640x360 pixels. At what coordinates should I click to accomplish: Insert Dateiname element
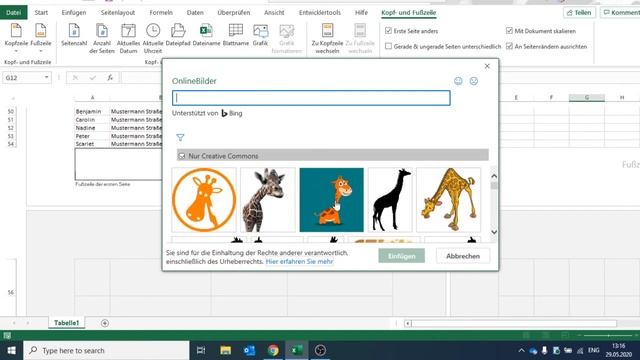pos(206,35)
